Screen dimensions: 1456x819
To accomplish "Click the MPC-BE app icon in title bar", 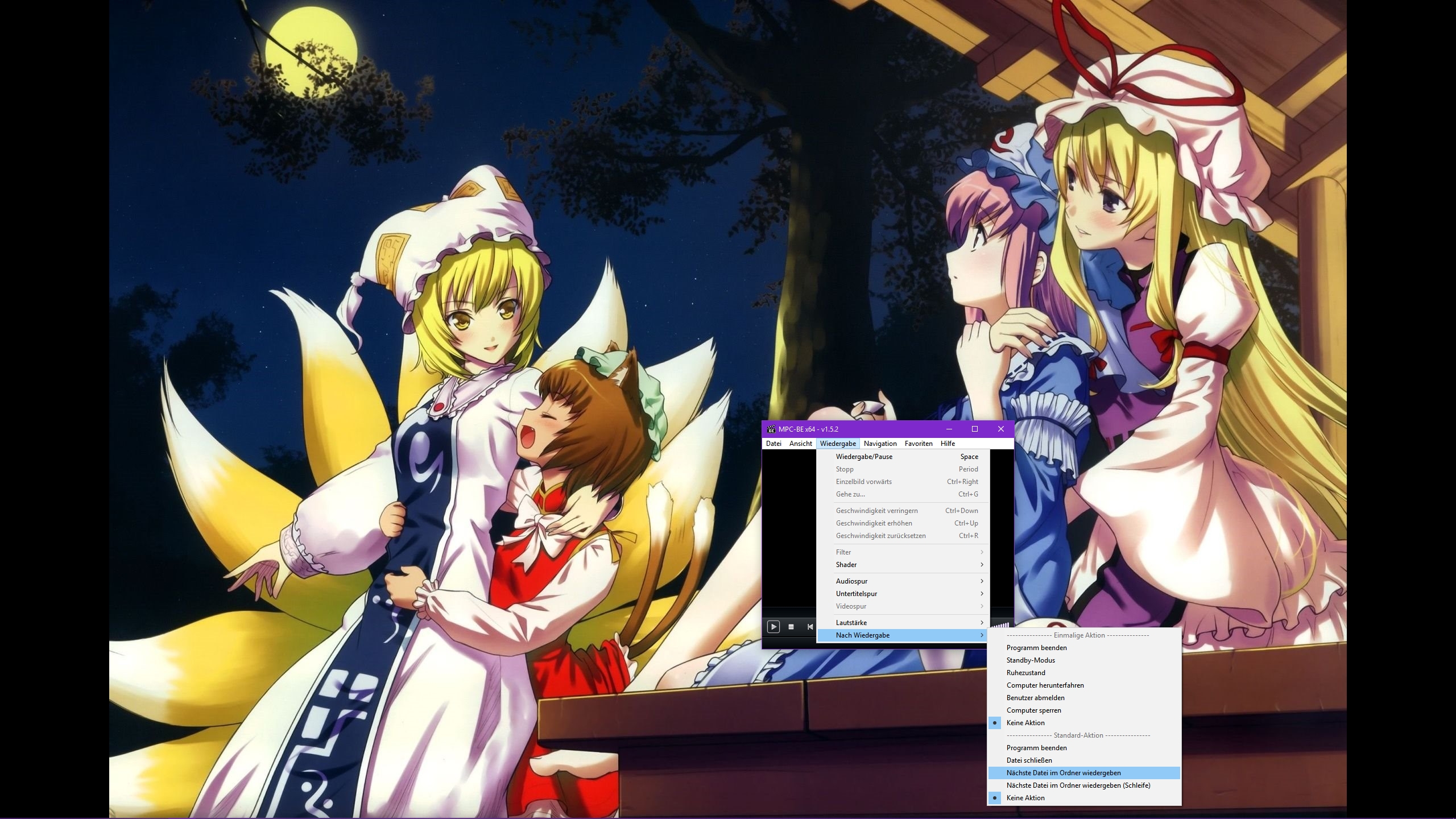I will (x=771, y=429).
